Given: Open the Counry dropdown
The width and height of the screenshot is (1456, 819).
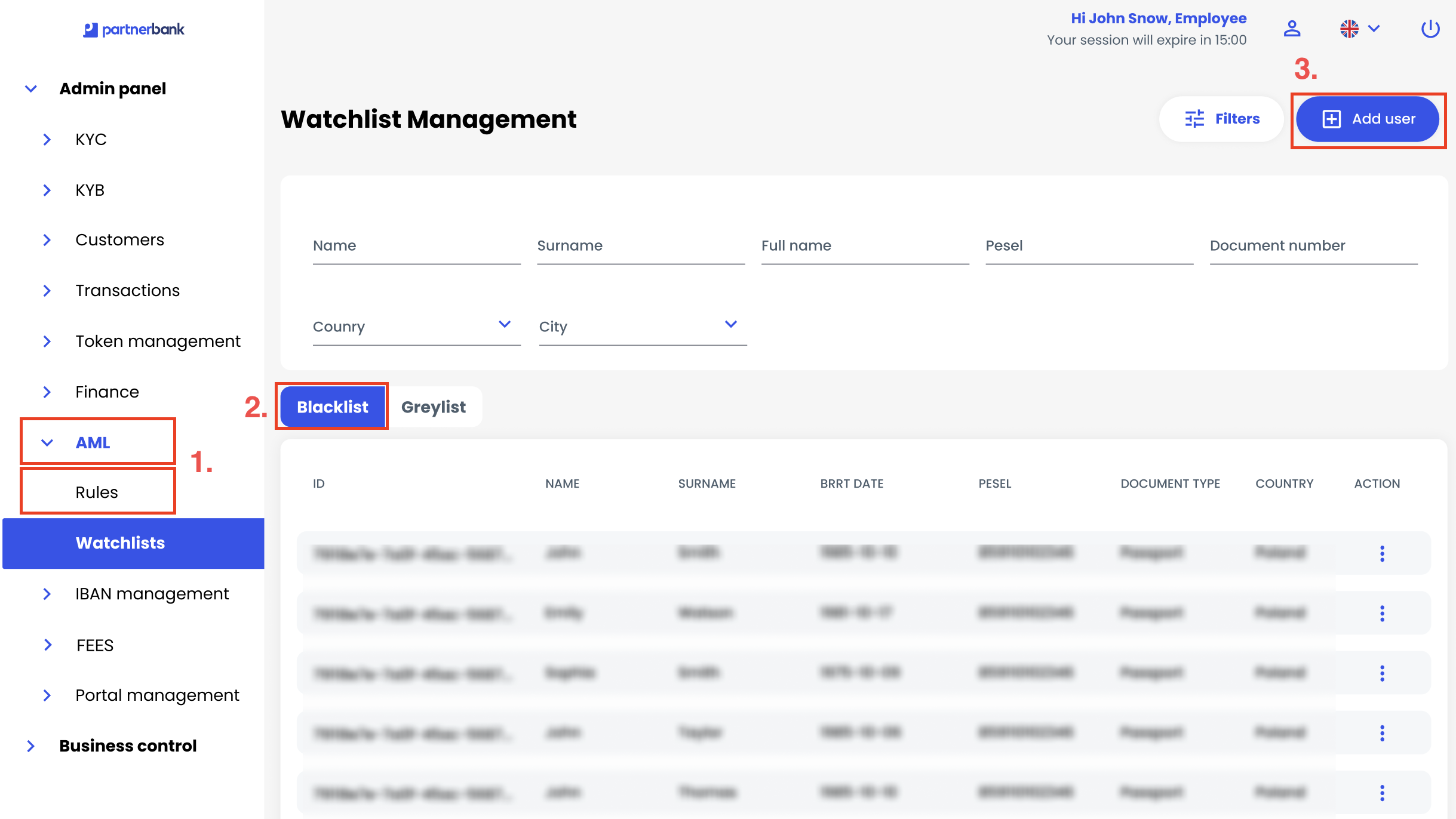Looking at the screenshot, I should 416,327.
